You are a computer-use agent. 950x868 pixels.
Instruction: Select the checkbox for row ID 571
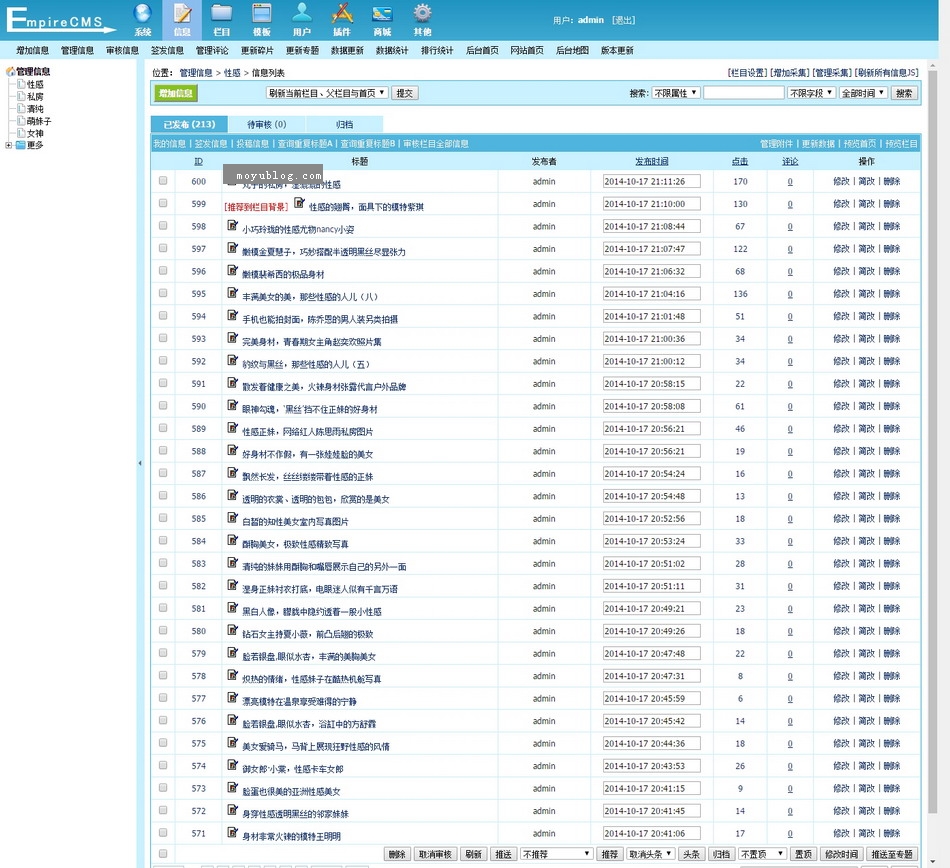click(163, 833)
